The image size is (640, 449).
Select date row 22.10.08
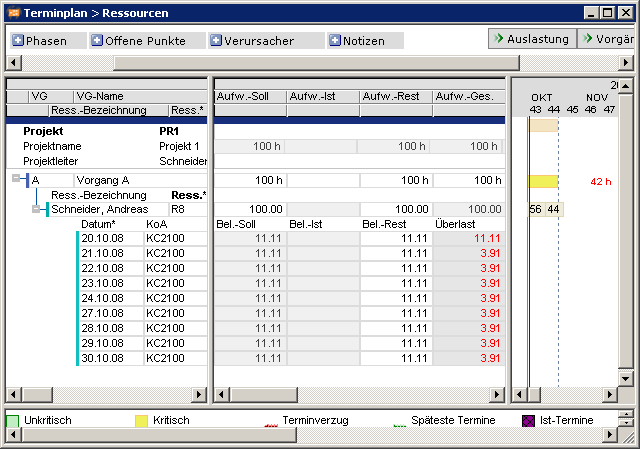(111, 268)
